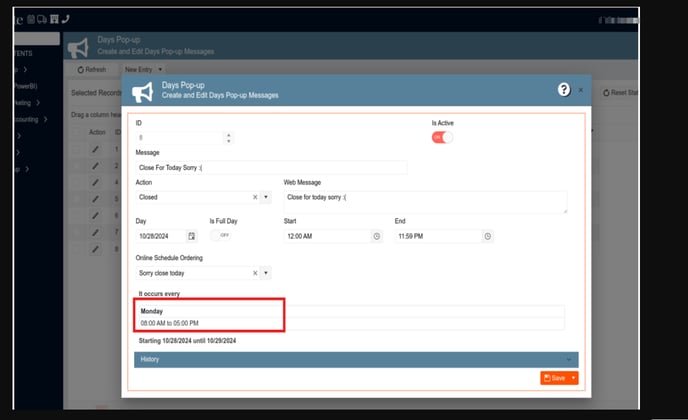Click the Refresh button
Screen dimensions: 688x420
[92, 70]
